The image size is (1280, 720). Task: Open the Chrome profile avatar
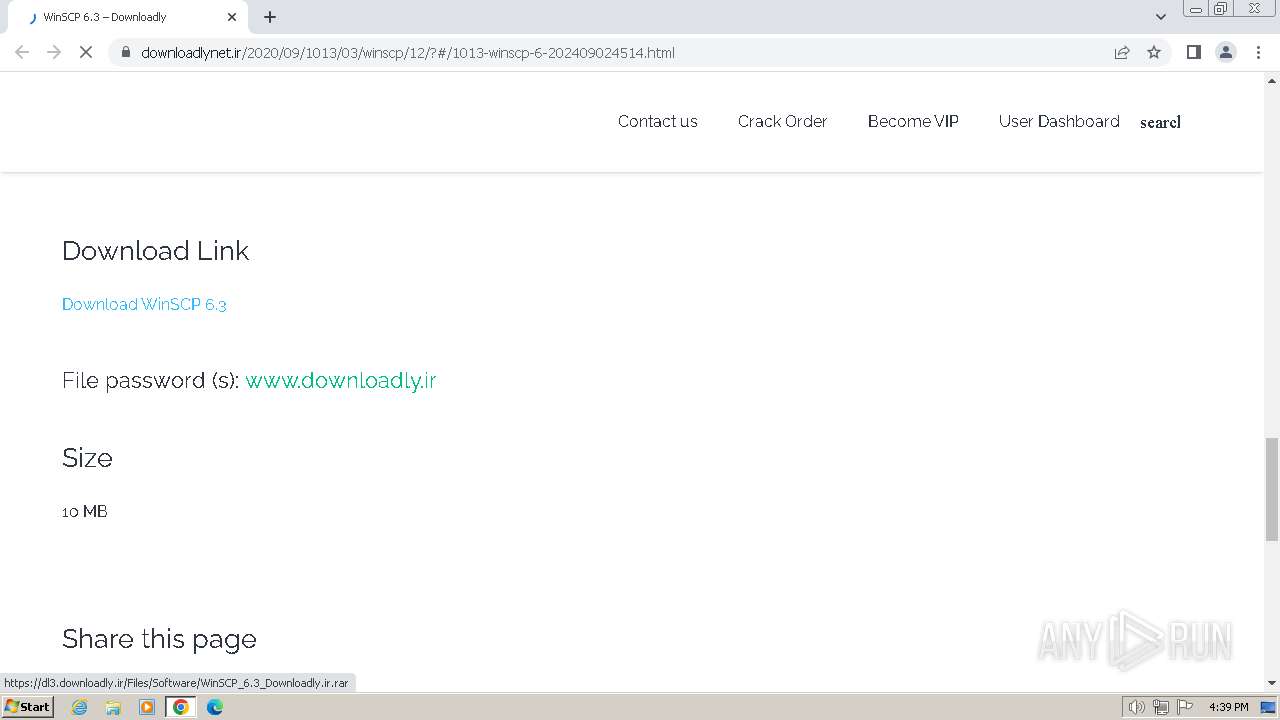point(1226,52)
